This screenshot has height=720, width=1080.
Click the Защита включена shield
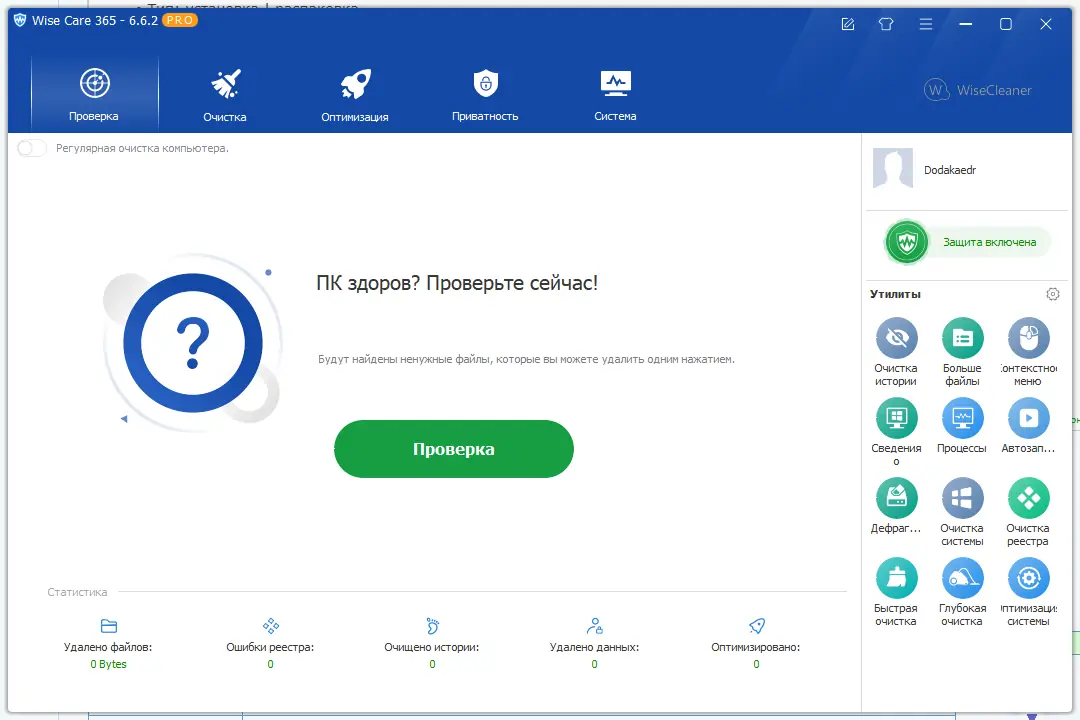(x=906, y=242)
